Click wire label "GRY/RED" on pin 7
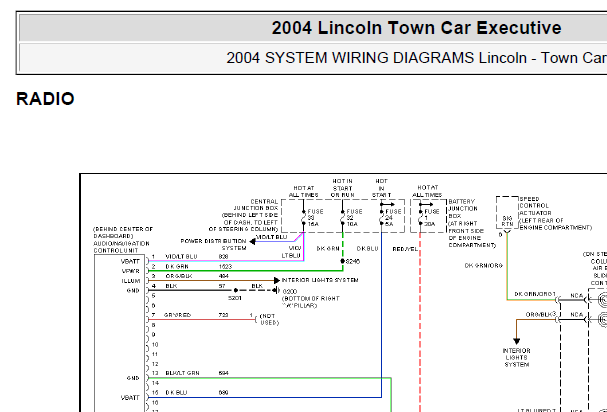Screen dimensions: 607x412 coord(177,315)
